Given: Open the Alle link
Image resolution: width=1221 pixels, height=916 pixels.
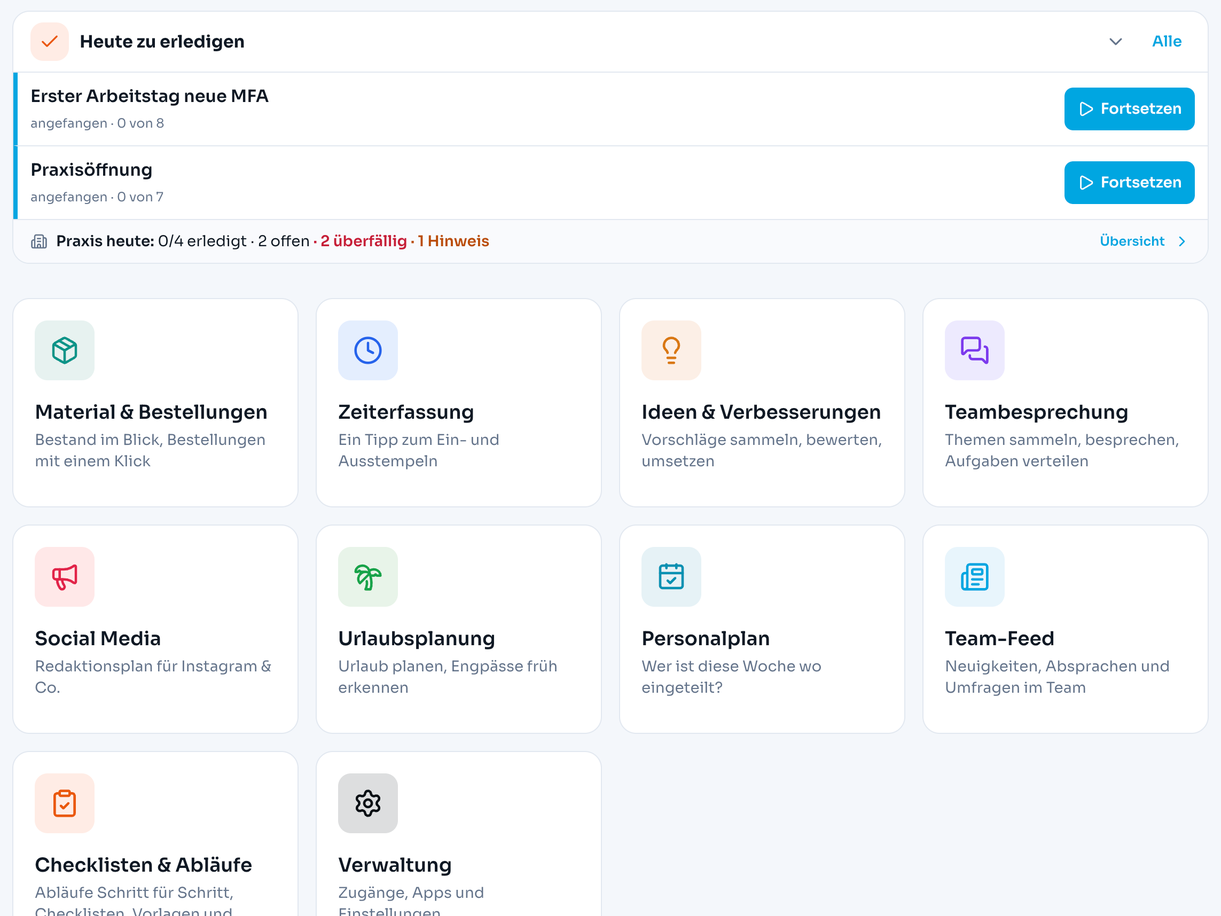Looking at the screenshot, I should coord(1166,42).
